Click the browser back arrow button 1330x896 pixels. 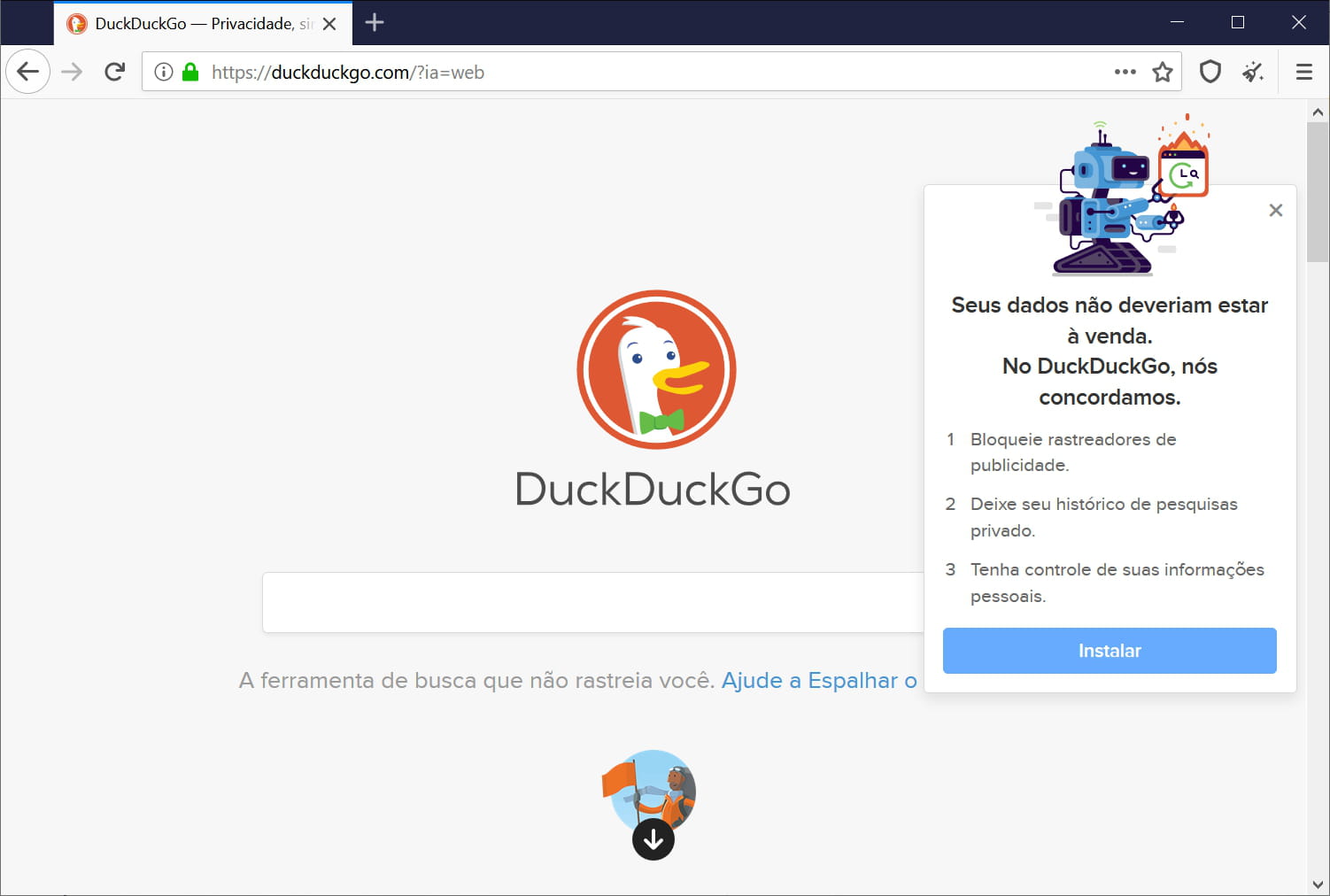pyautogui.click(x=27, y=72)
